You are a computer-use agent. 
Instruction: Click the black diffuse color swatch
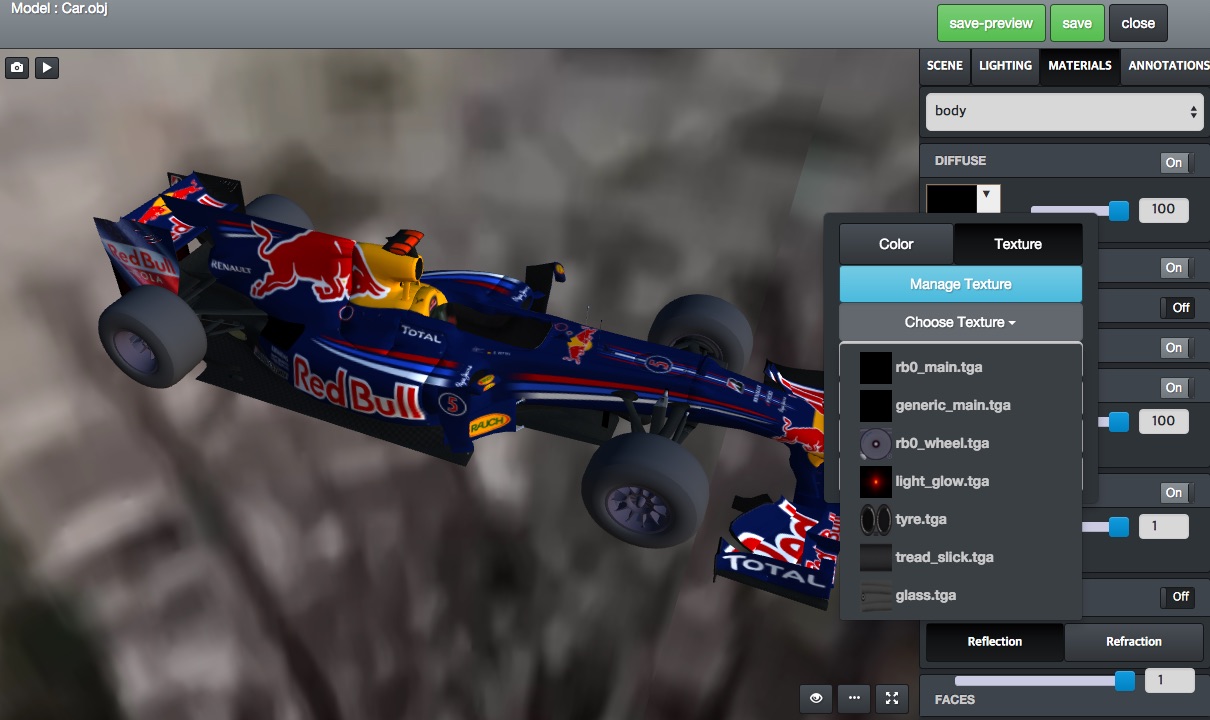pyautogui.click(x=952, y=198)
